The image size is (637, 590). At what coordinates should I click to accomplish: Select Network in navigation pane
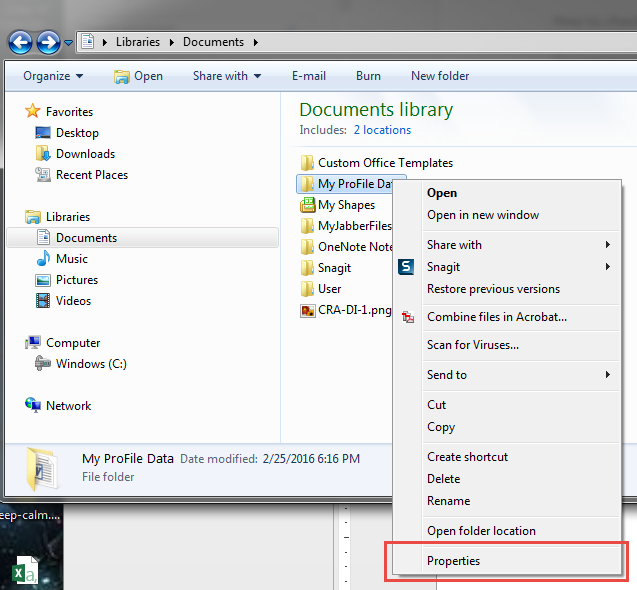coord(58,406)
